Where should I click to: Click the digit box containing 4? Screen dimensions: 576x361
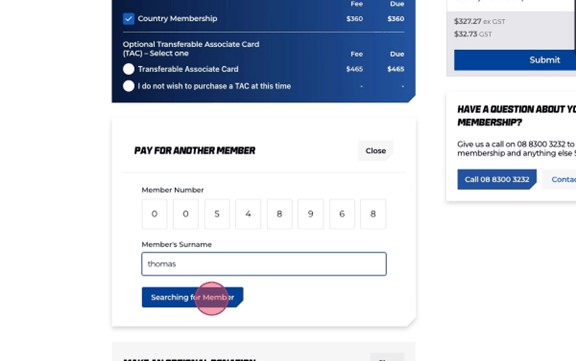(x=248, y=214)
